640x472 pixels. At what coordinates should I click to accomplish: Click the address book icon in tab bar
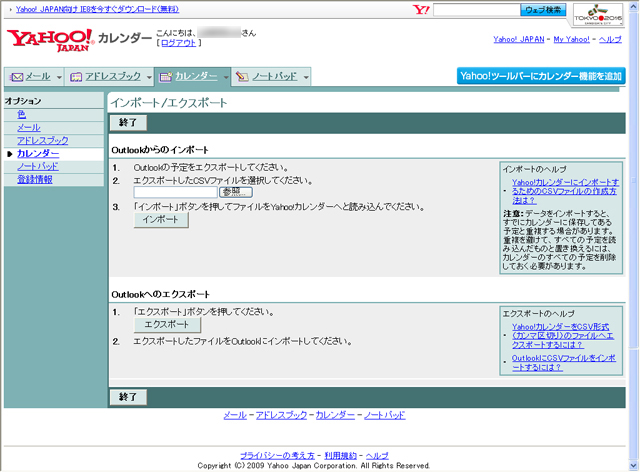pyautogui.click(x=76, y=77)
